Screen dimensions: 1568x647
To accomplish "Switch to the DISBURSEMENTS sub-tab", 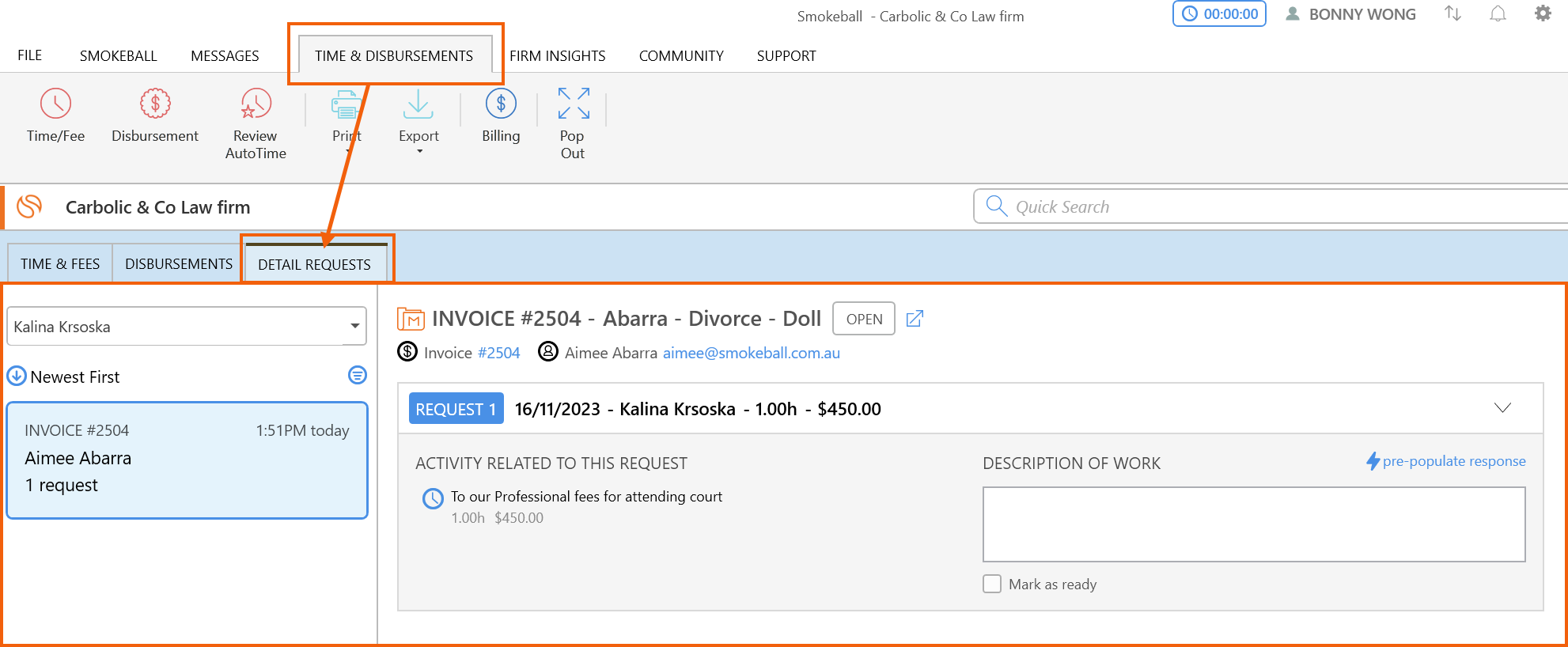I will tap(179, 263).
